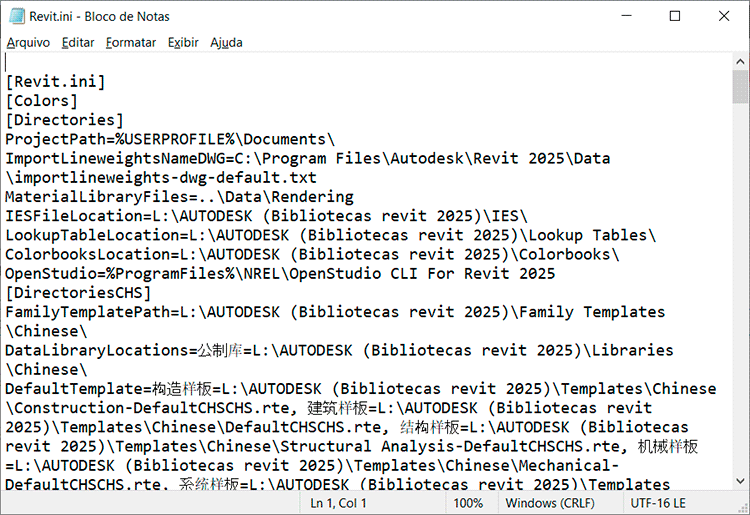
Task: Close the Revit.ini Notepad window
Action: (724, 16)
